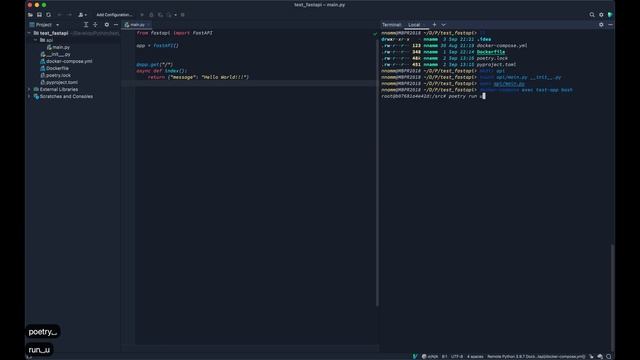Image resolution: width=640 pixels, height=360 pixels.
Task: Open the terminal tabs dropdown chevron
Action: tap(444, 25)
